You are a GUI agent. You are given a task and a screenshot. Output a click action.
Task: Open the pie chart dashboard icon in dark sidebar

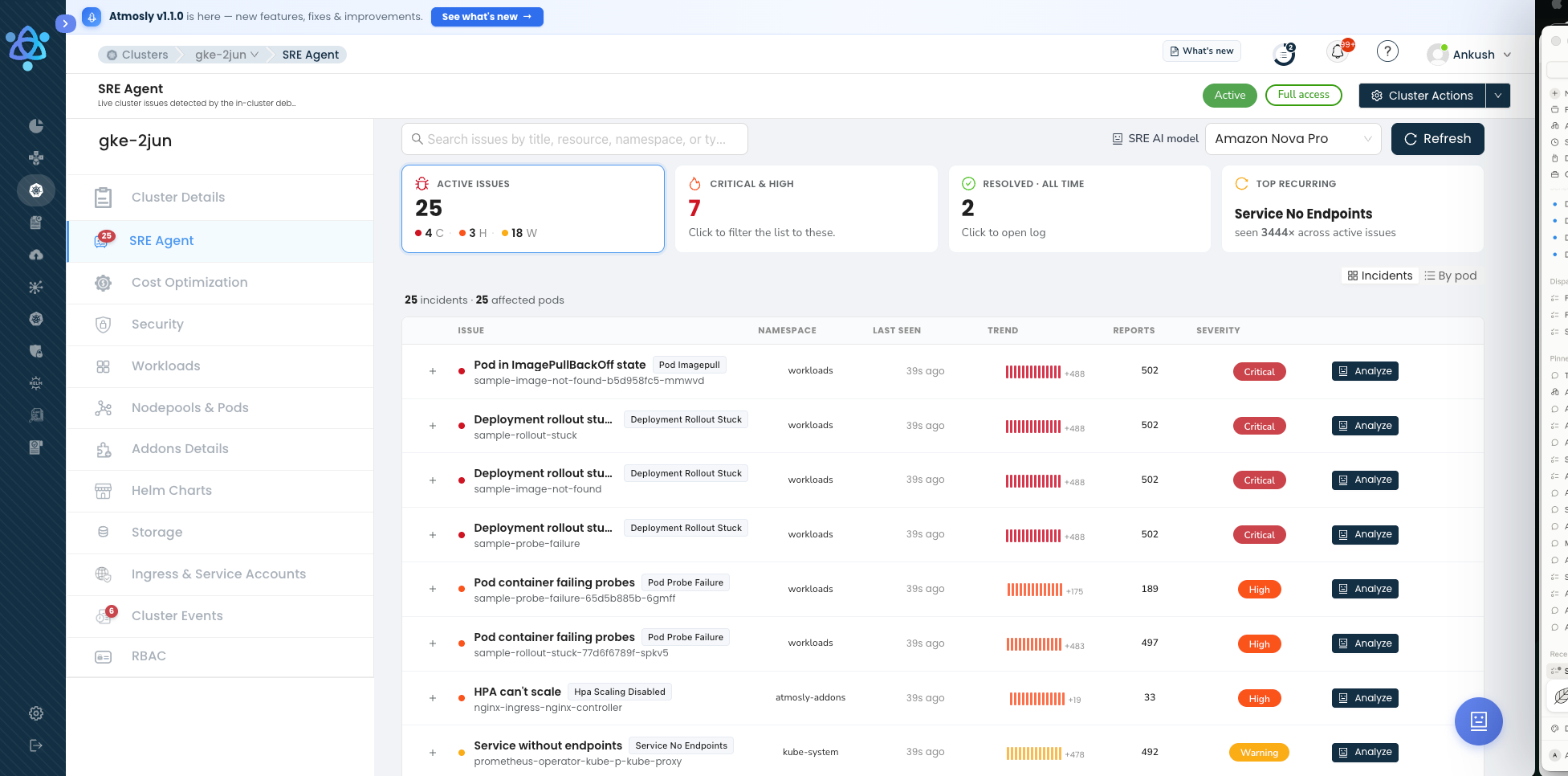pyautogui.click(x=36, y=126)
